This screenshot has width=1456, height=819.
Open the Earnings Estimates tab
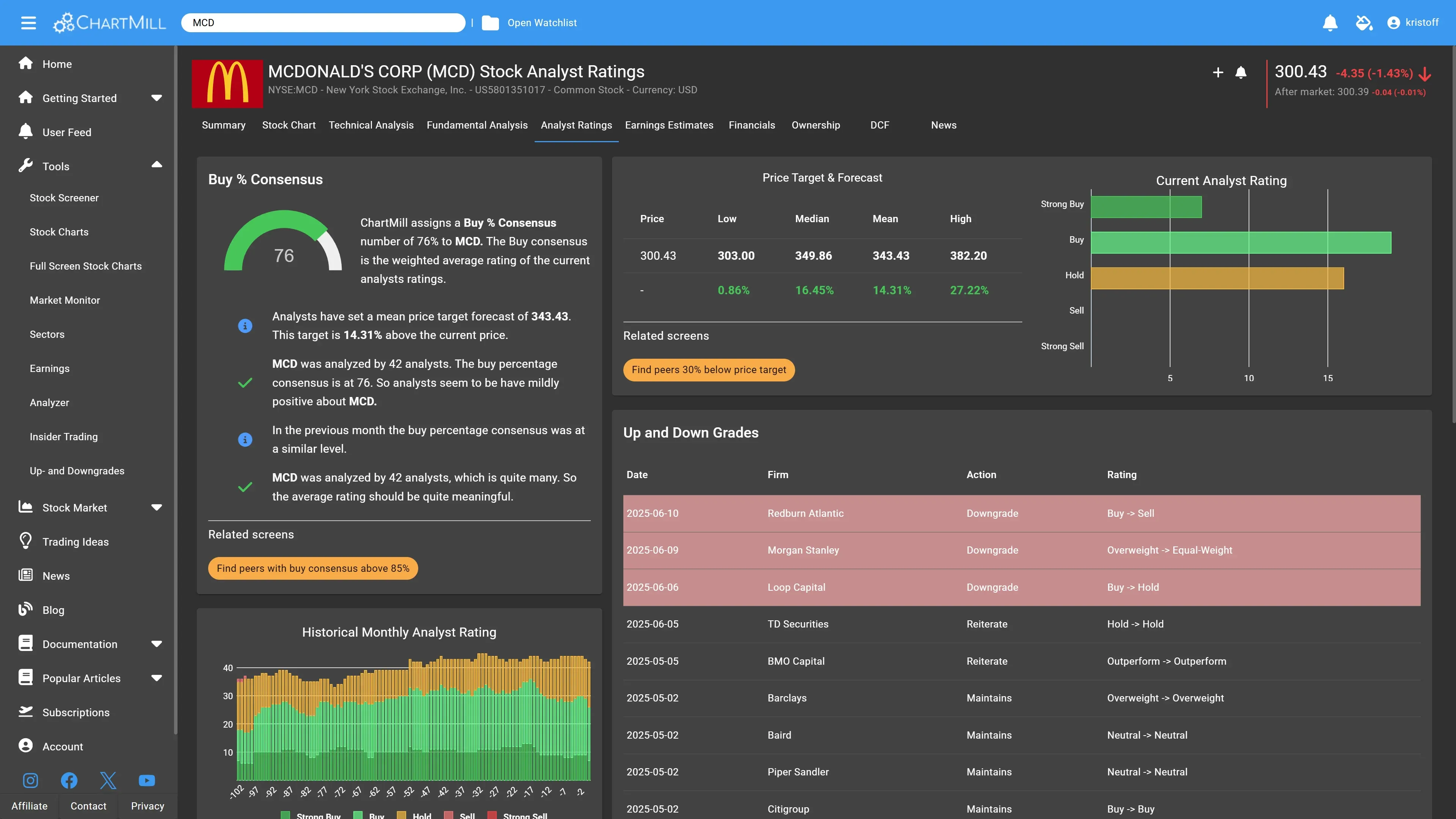[x=669, y=125]
